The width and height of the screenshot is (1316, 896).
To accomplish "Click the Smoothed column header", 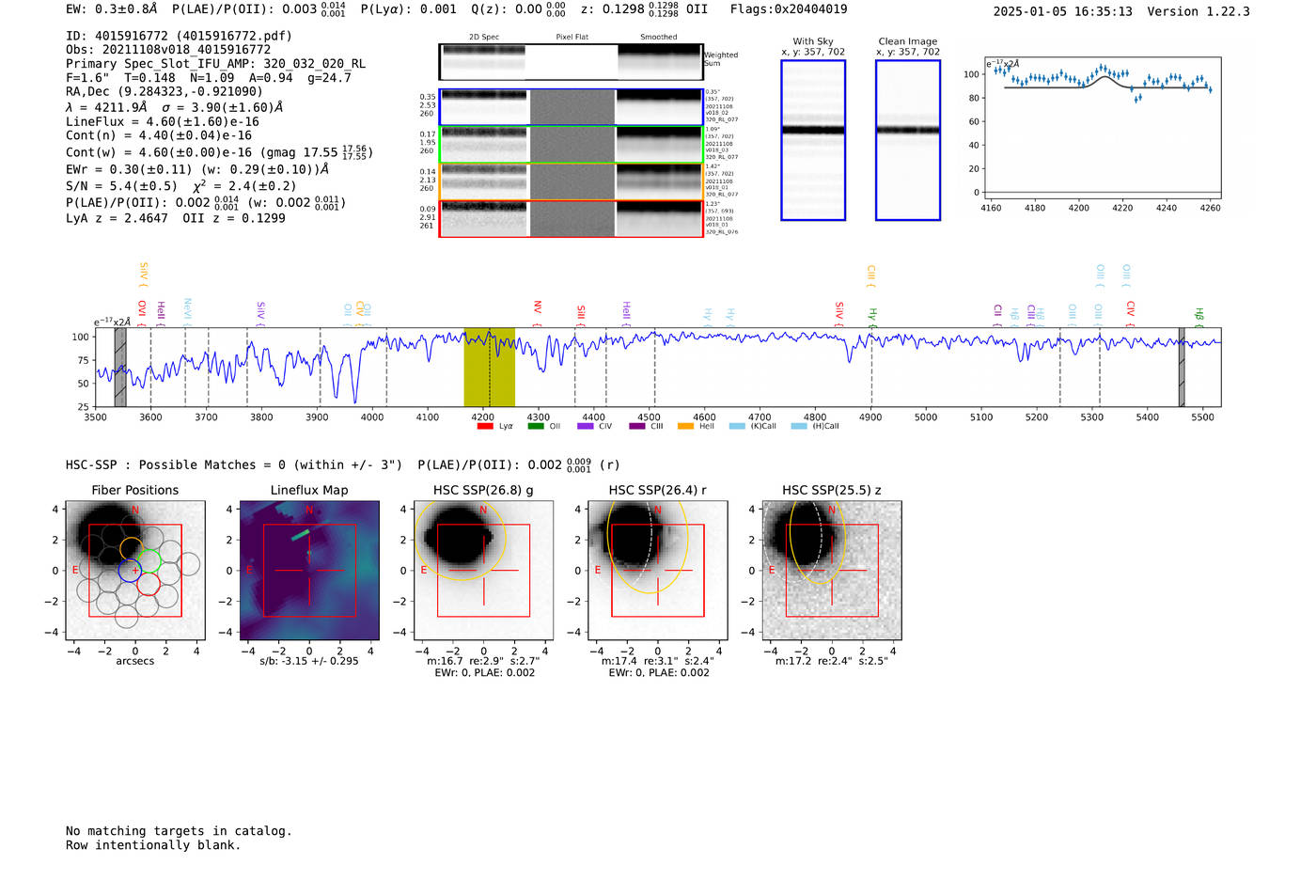I will pos(659,38).
